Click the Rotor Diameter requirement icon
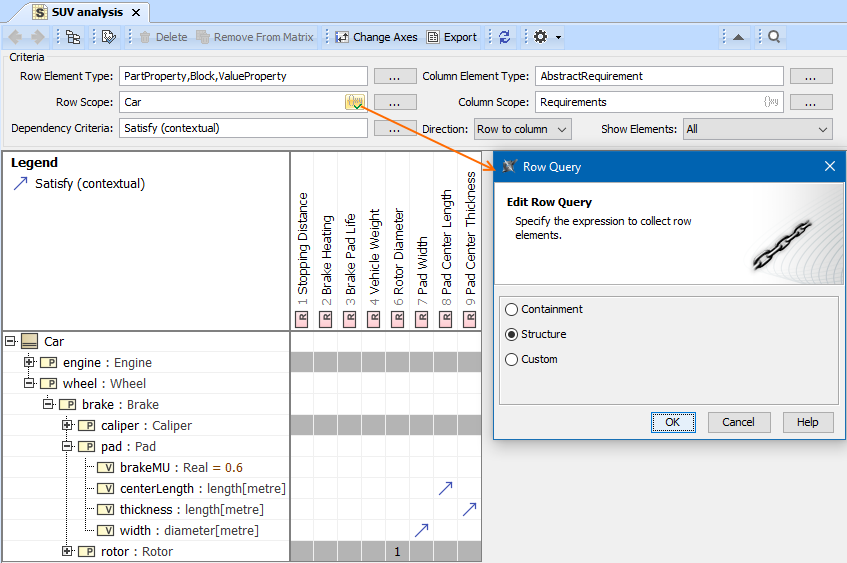Screen dimensions: 847x563 [x=398, y=319]
